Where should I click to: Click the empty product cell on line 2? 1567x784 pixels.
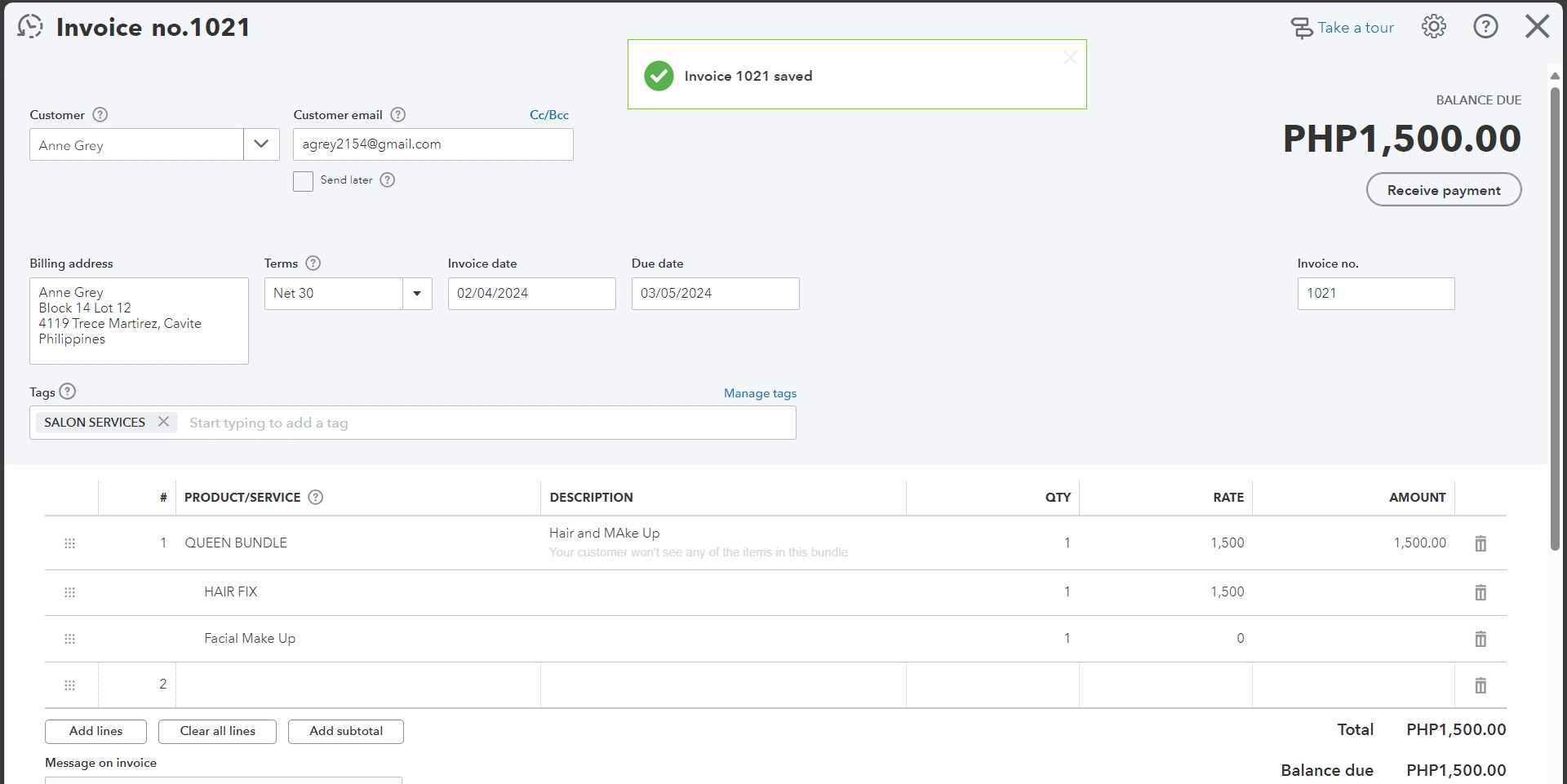pyautogui.click(x=358, y=685)
